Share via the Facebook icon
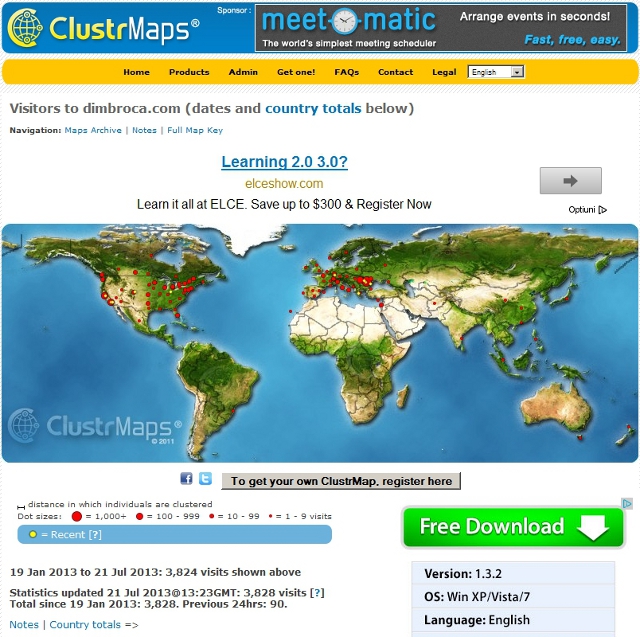 pos(186,478)
